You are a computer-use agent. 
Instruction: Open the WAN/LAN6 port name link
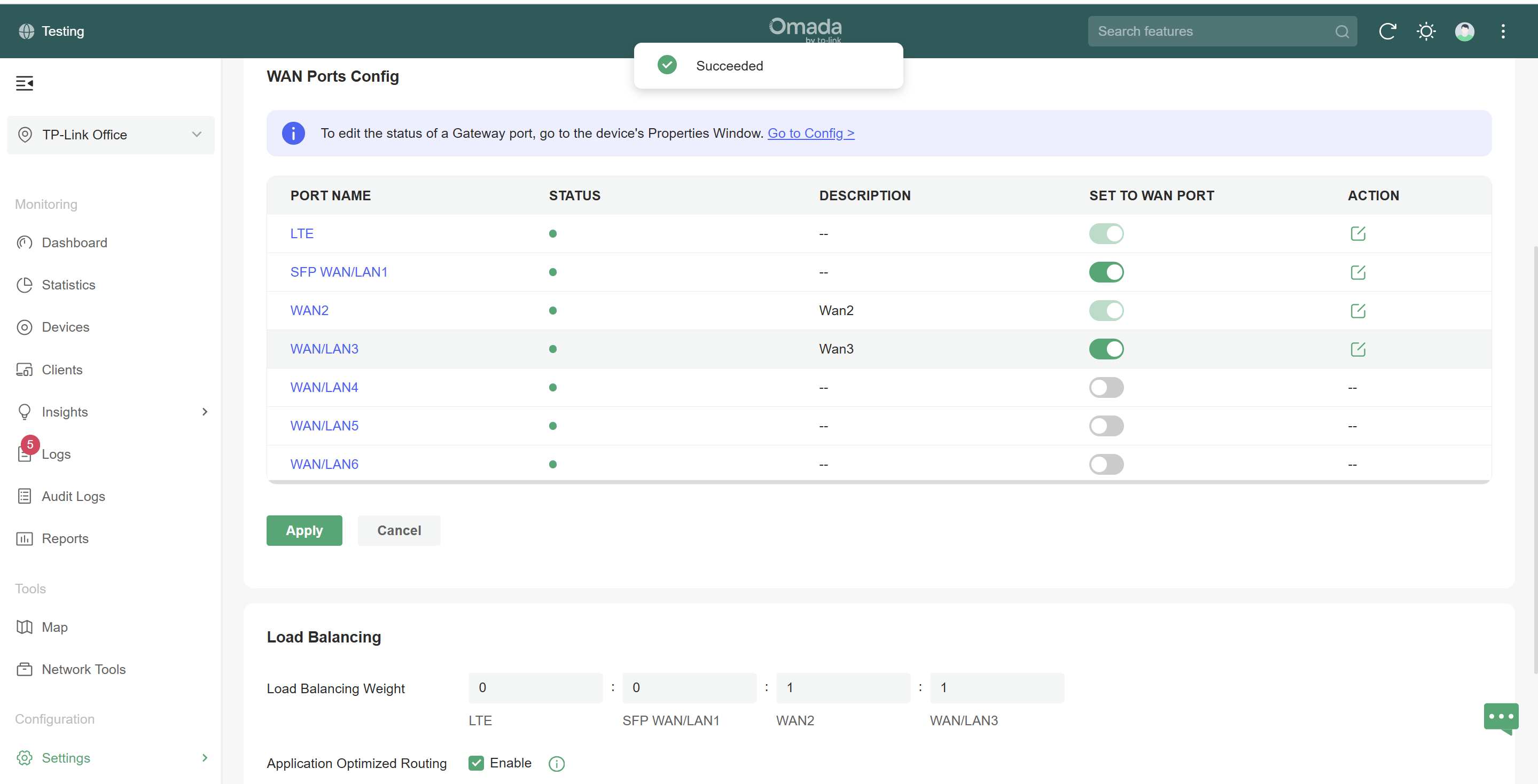pyautogui.click(x=324, y=464)
